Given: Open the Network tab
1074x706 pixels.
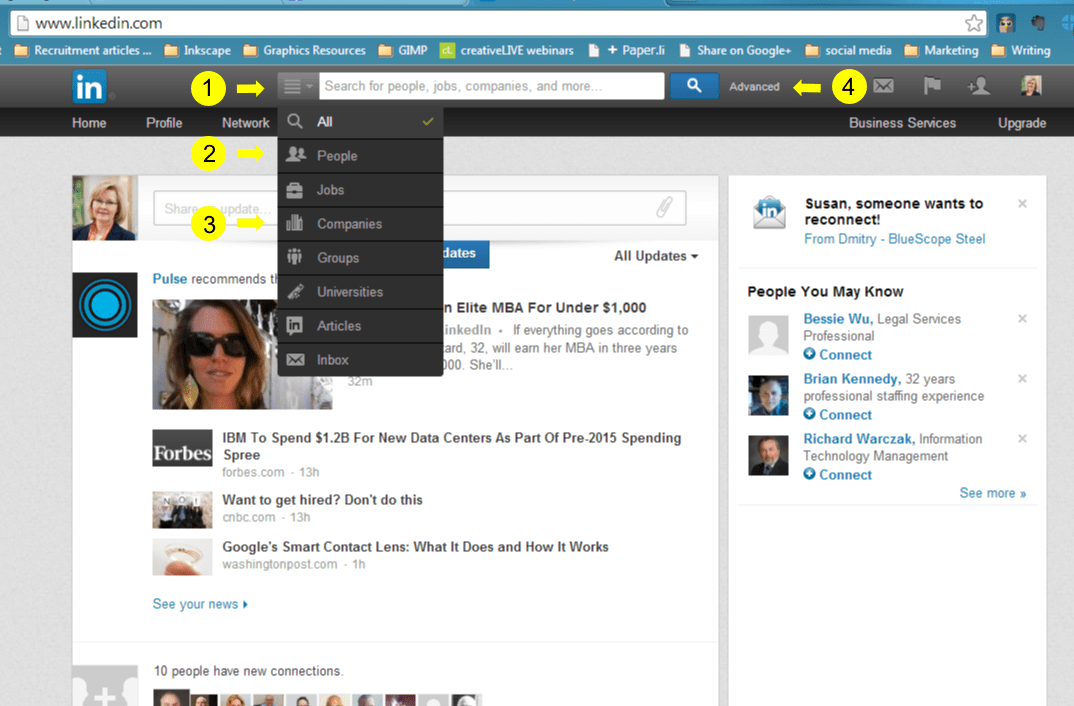Looking at the screenshot, I should tap(245, 123).
